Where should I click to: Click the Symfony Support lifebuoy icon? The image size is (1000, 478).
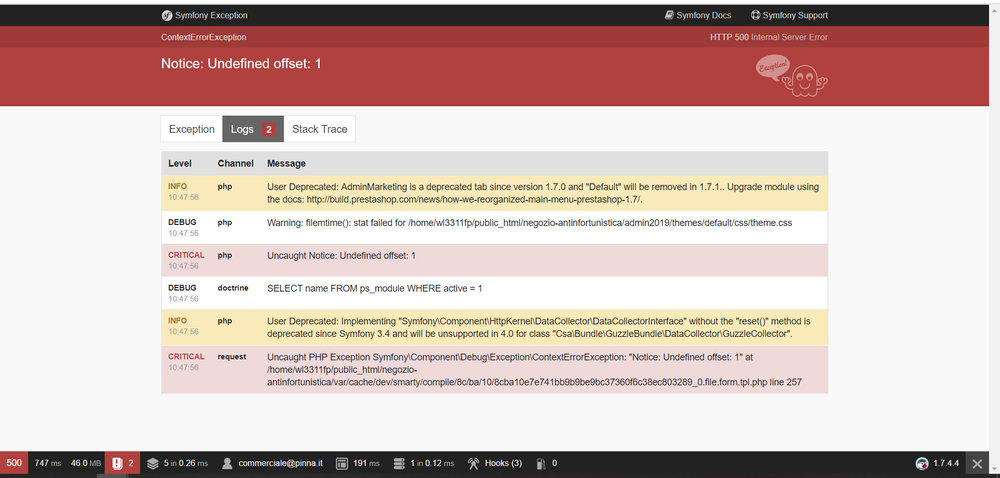[755, 15]
